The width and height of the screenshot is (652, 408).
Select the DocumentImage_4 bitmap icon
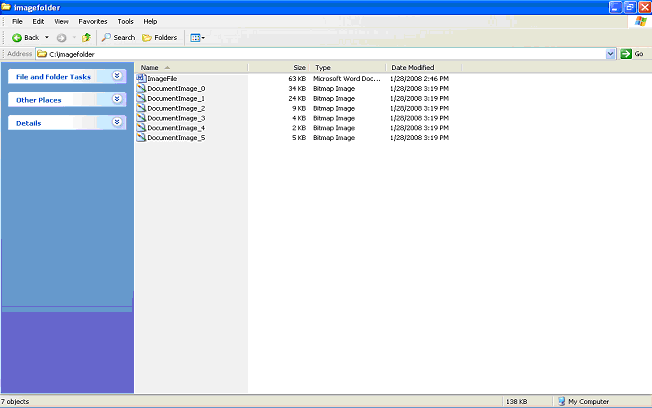(141, 128)
